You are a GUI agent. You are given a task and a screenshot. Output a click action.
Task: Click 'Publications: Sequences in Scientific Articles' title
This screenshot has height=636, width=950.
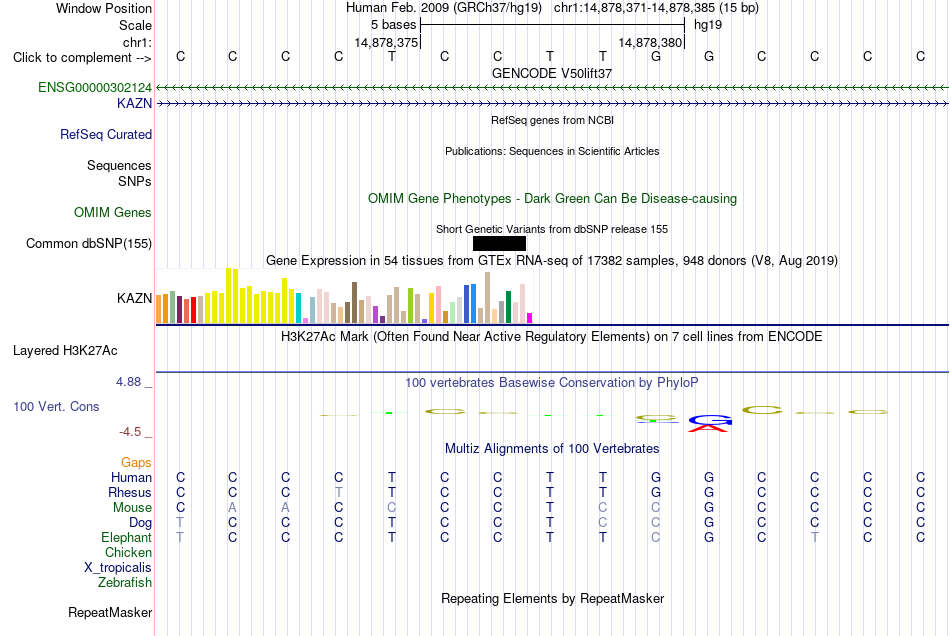pyautogui.click(x=552, y=151)
